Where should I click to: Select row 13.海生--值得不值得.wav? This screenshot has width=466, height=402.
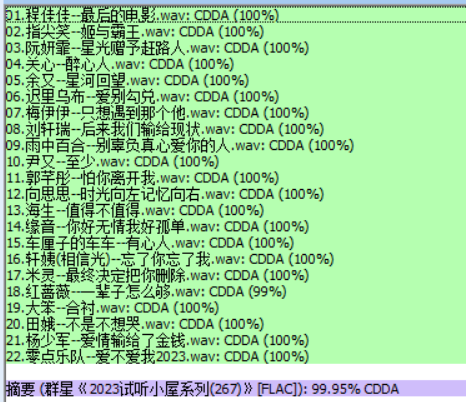[x=236, y=210]
